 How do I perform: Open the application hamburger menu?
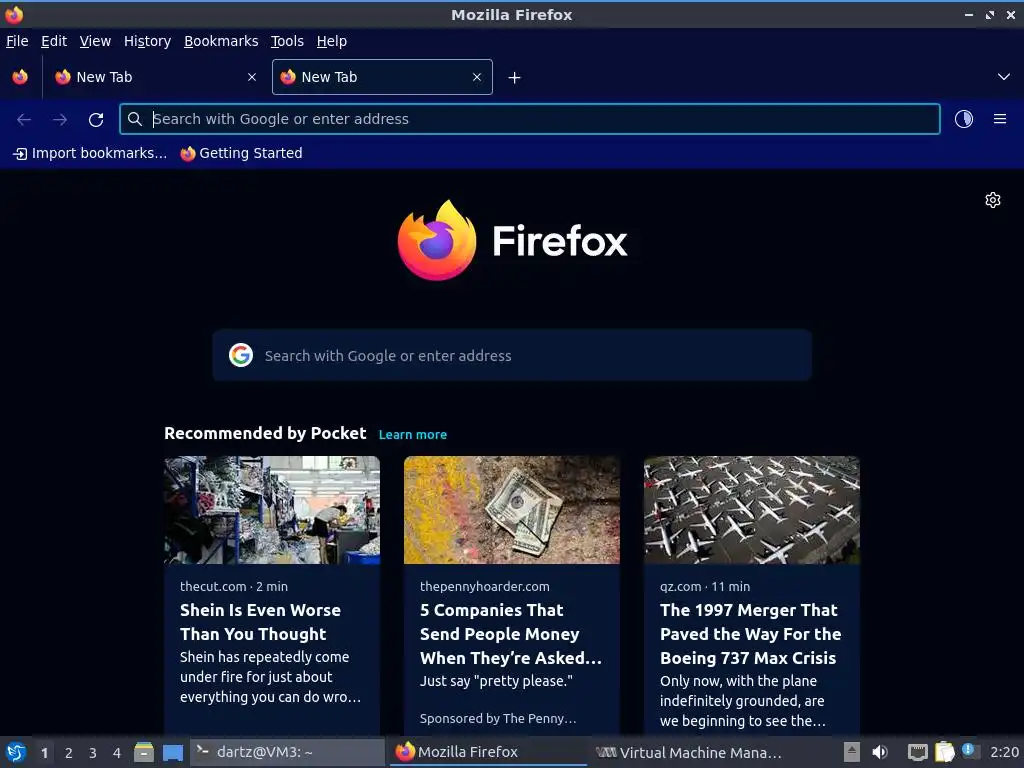pyautogui.click(x=1000, y=119)
